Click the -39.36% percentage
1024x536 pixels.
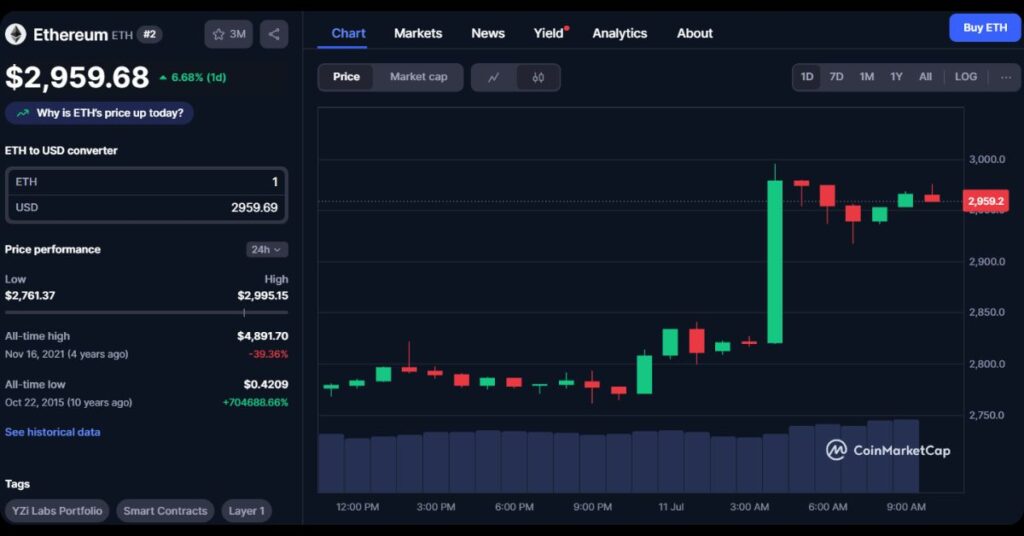(268, 354)
